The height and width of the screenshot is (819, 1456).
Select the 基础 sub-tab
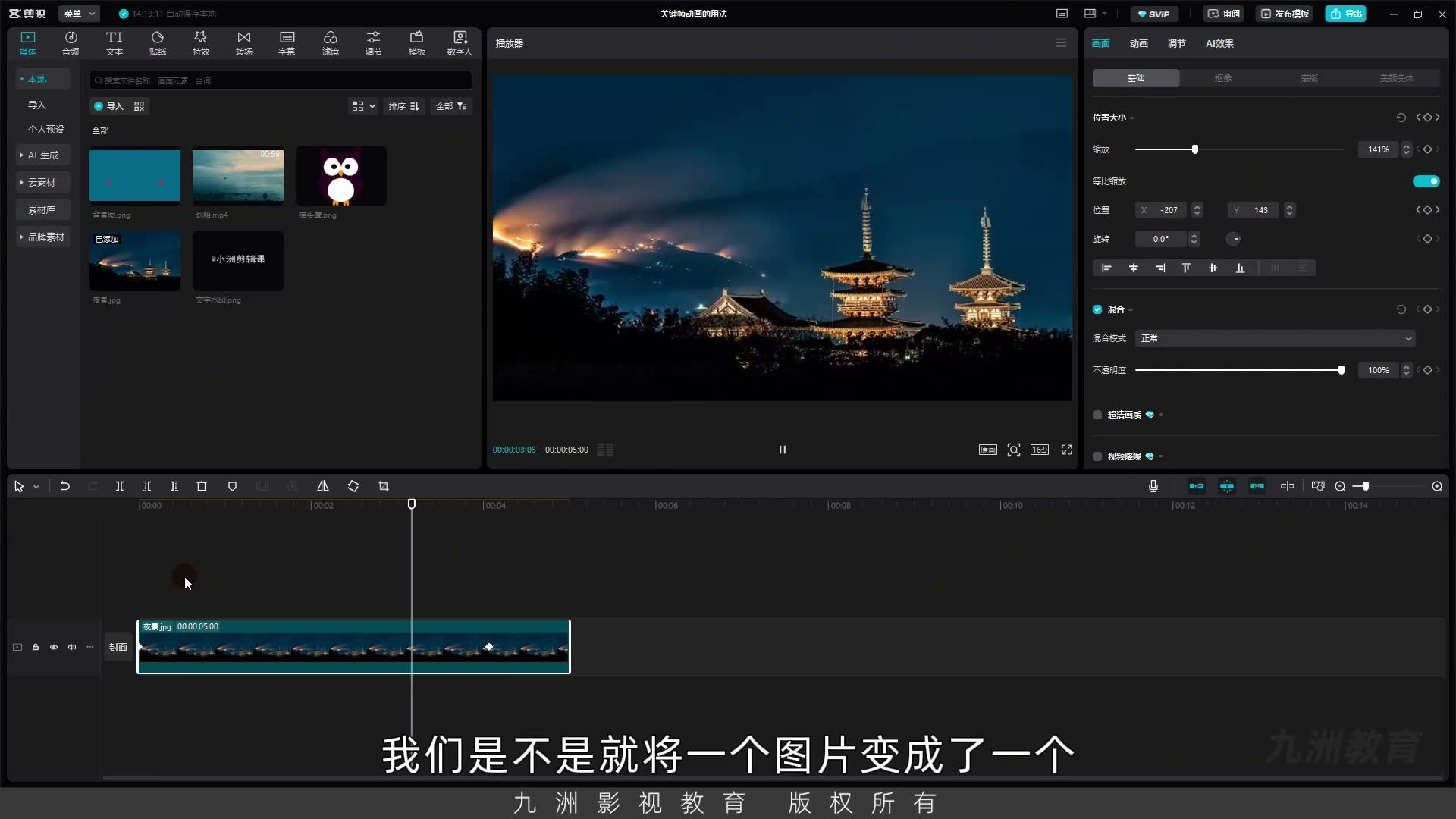[1136, 78]
